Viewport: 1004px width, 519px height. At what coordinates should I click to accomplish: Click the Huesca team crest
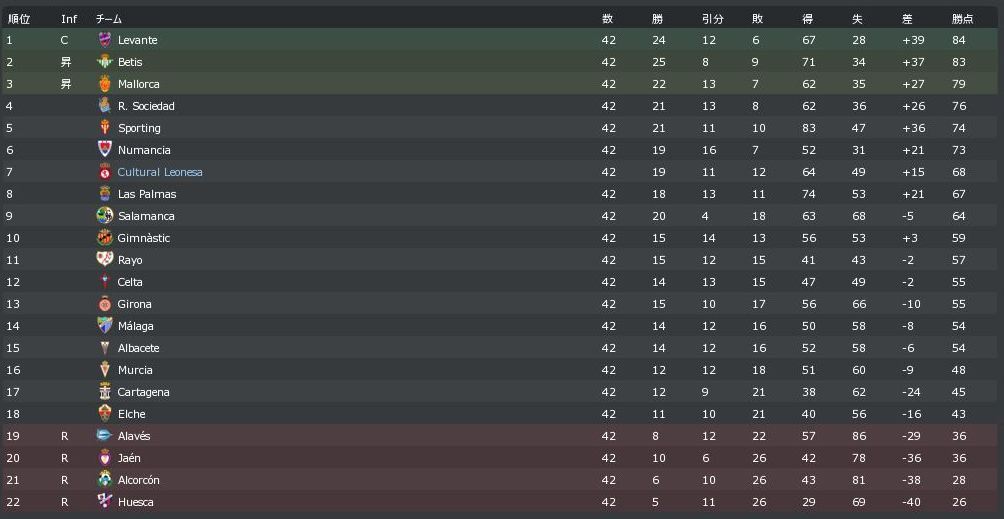pos(104,502)
